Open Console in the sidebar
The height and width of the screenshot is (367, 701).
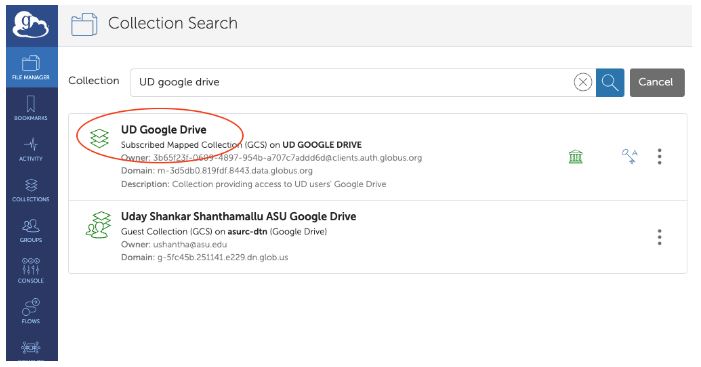(31, 271)
